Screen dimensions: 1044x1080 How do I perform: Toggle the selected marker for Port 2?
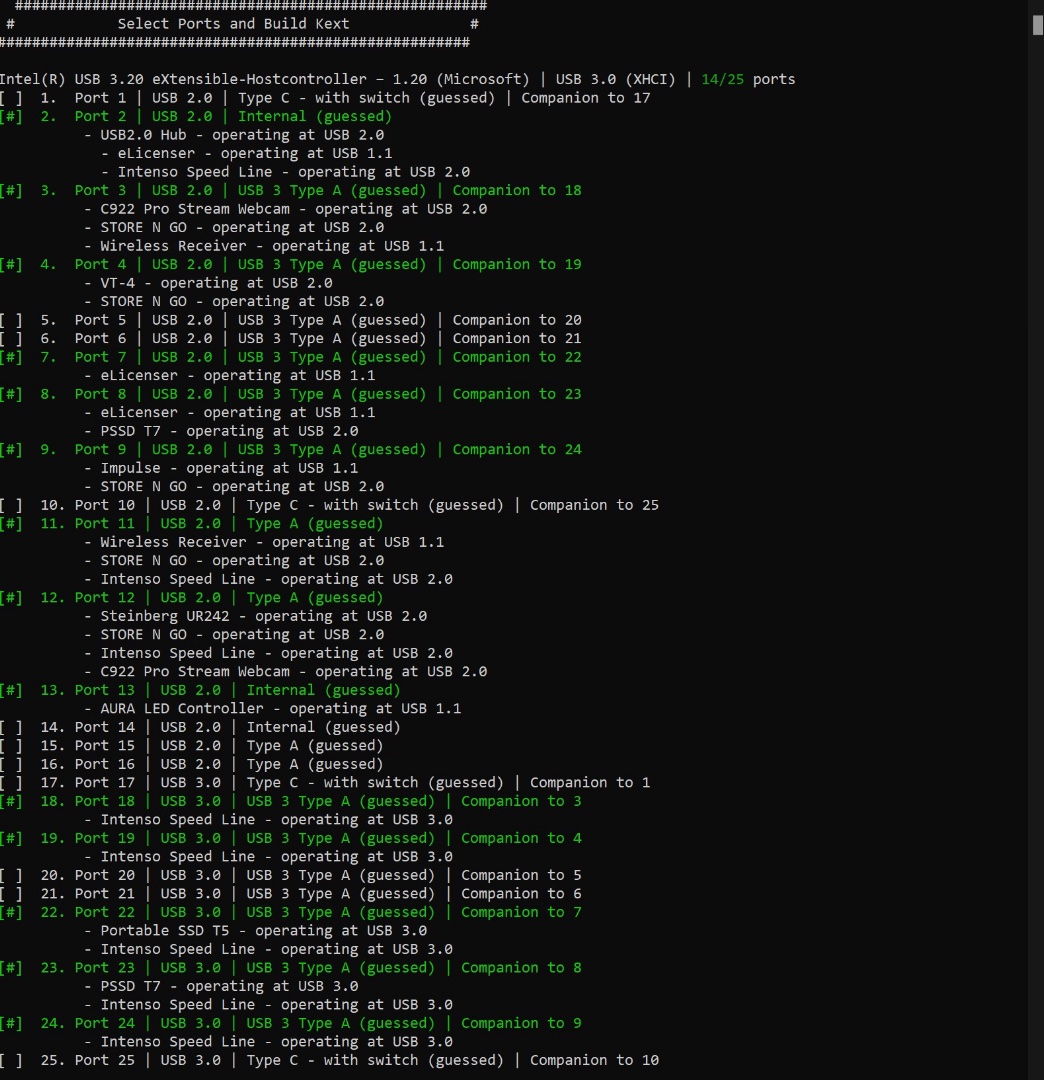pos(11,117)
